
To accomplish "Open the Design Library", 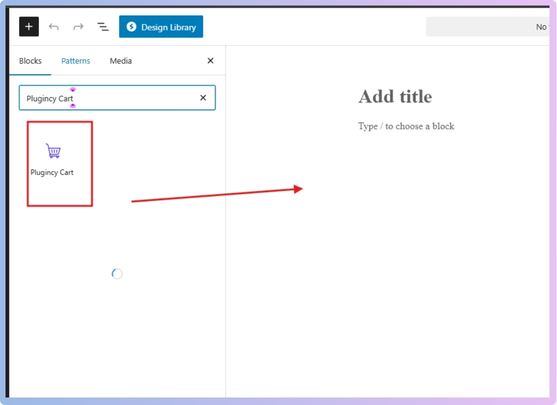I will [x=161, y=27].
